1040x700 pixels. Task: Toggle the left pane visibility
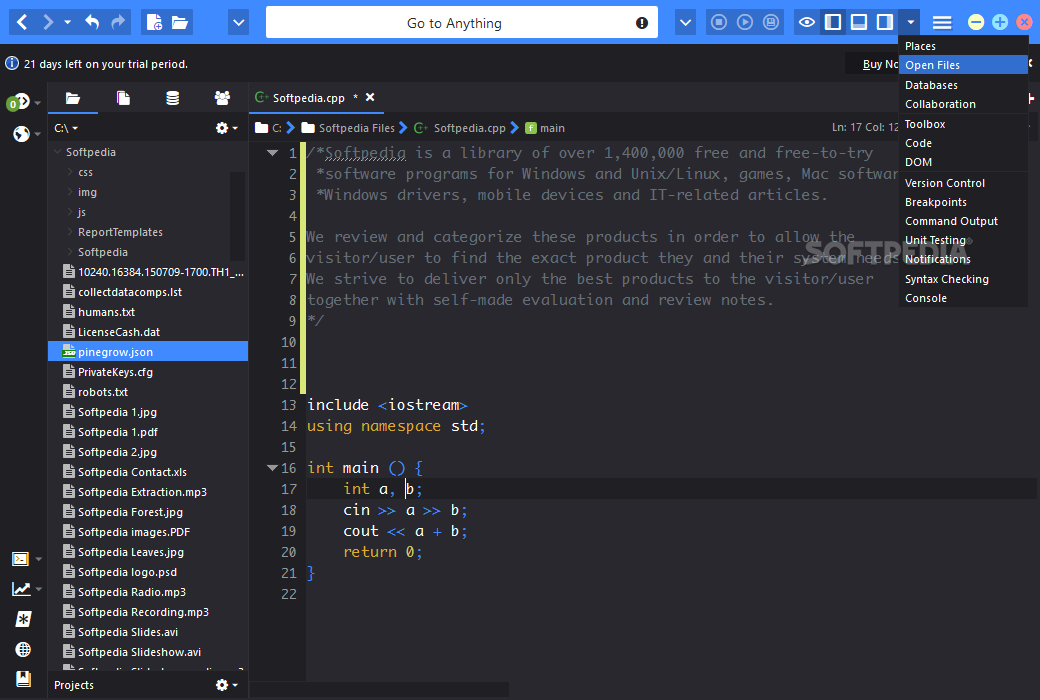point(833,23)
